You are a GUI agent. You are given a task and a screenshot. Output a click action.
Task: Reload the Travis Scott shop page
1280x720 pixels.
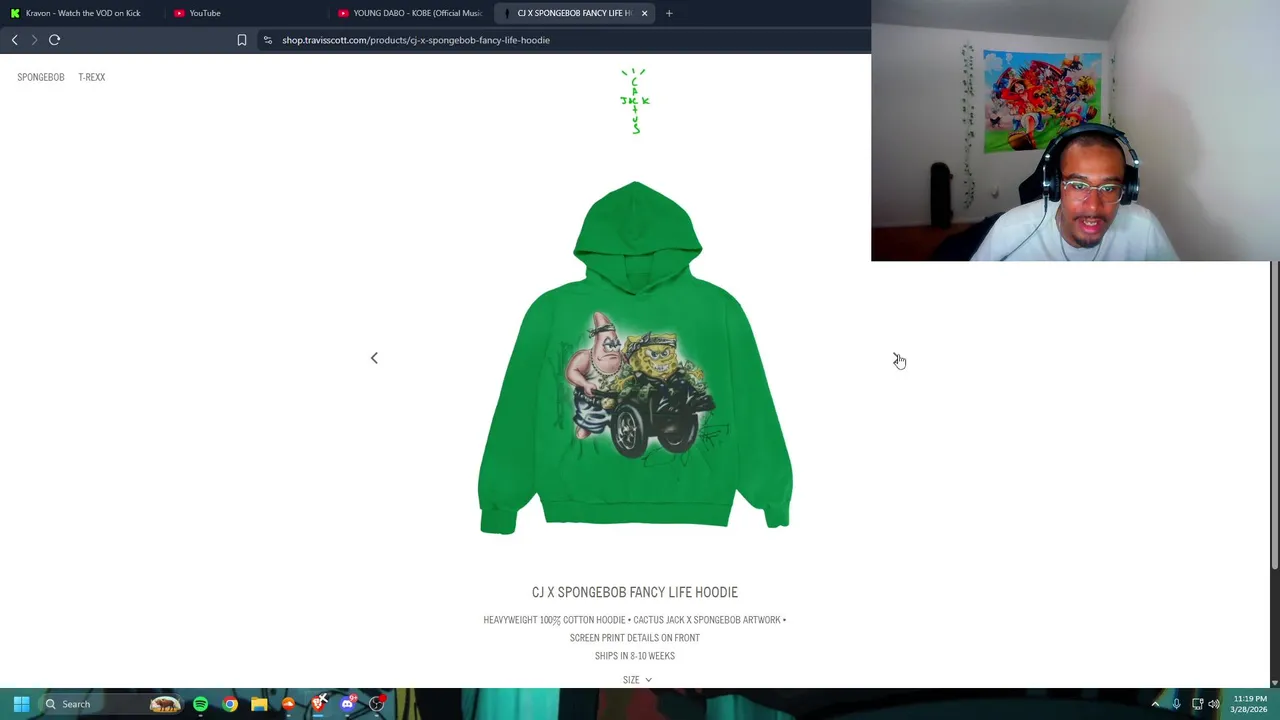tap(55, 40)
